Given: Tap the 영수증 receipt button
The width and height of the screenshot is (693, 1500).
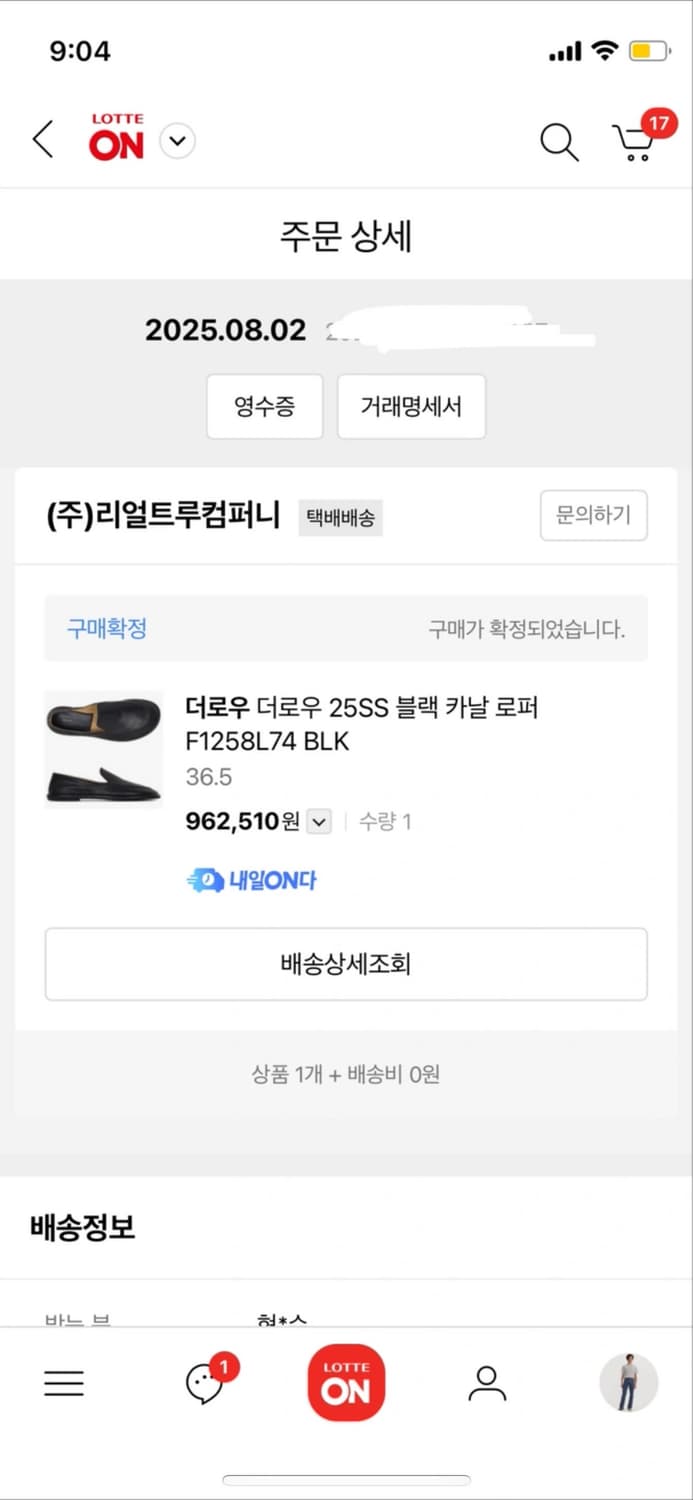Looking at the screenshot, I should (264, 406).
